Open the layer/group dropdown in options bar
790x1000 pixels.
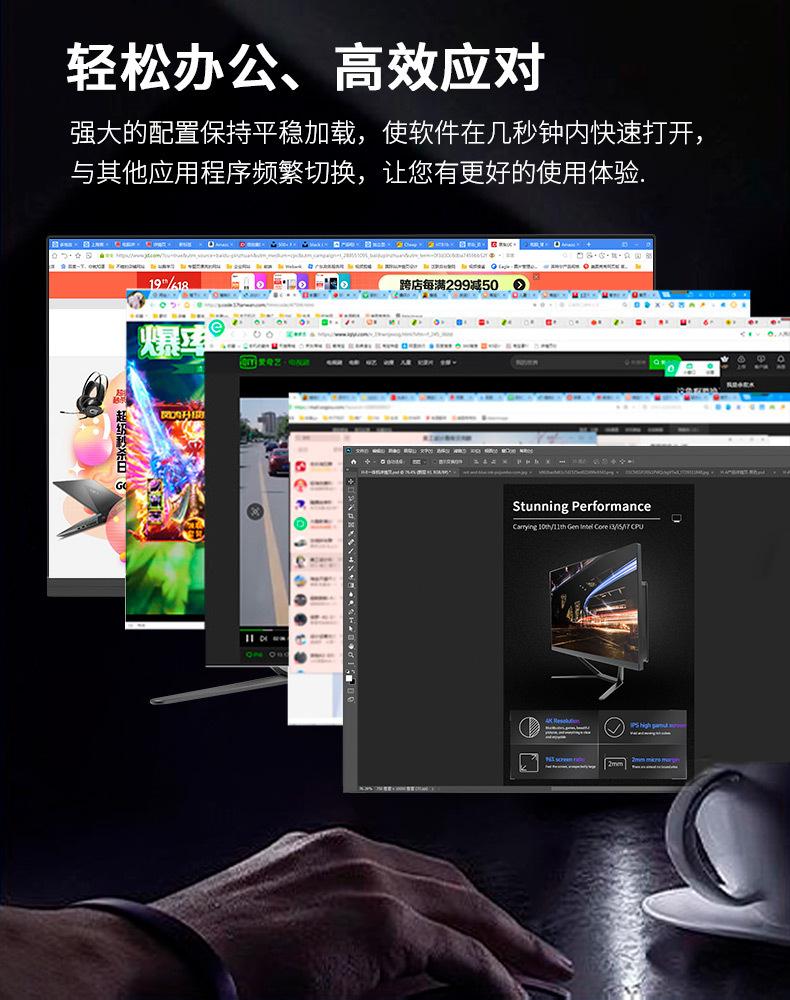tap(417, 461)
